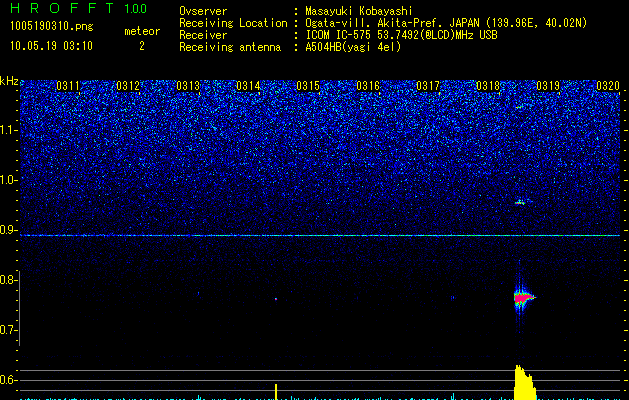This screenshot has width=629, height=400.
Task: Click the 'Receiver' label
Action: click(203, 35)
